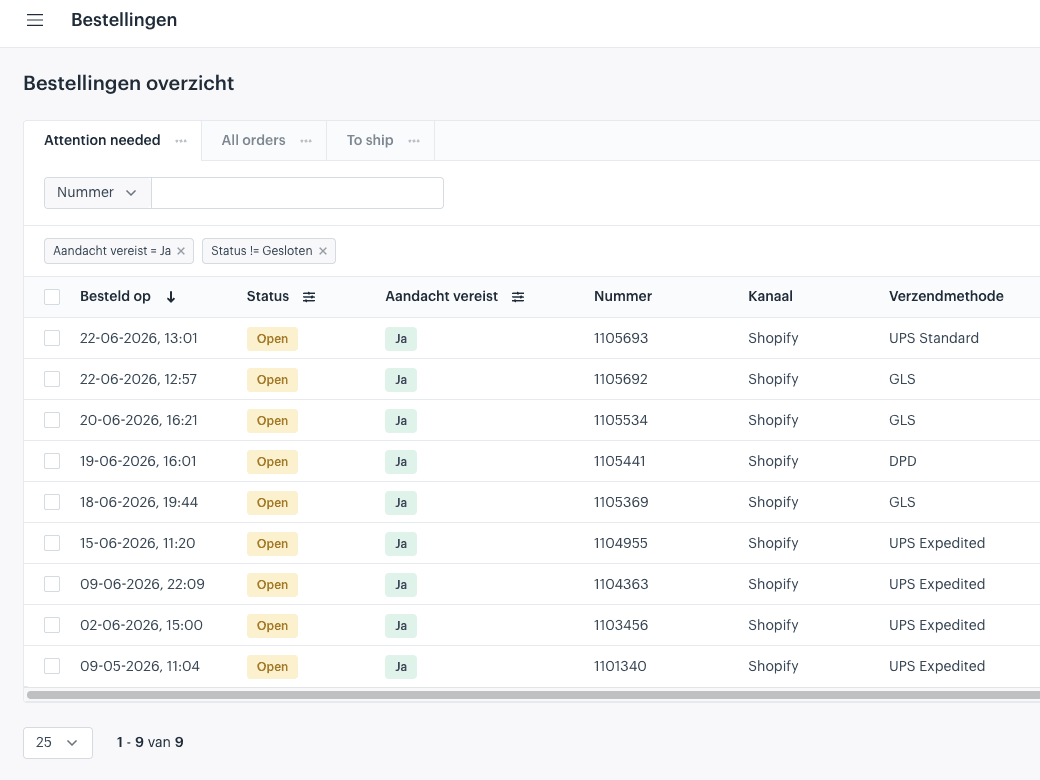
Task: Focus the order number search input
Action: (x=297, y=193)
